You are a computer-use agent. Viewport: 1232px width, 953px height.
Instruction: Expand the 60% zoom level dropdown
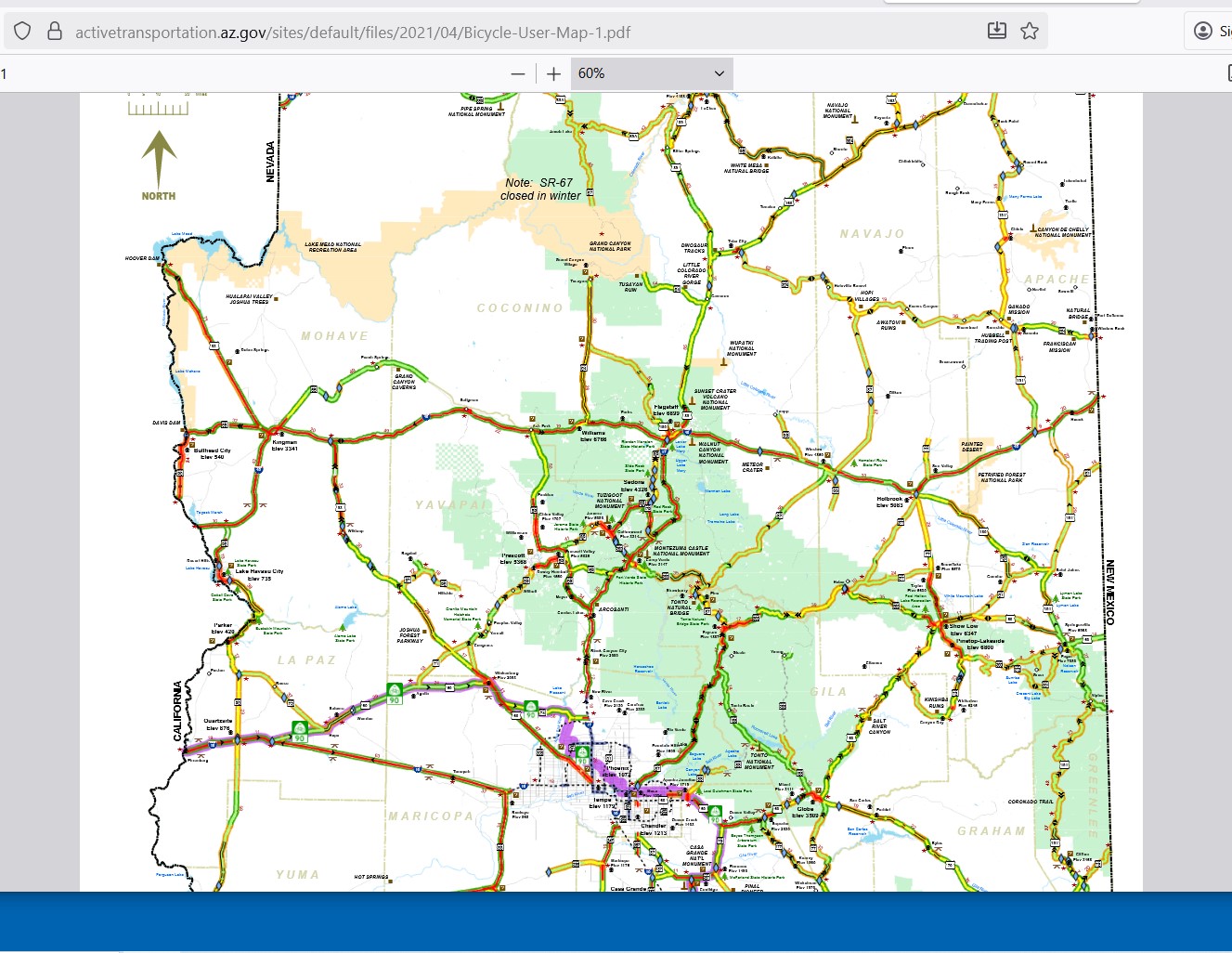[651, 73]
